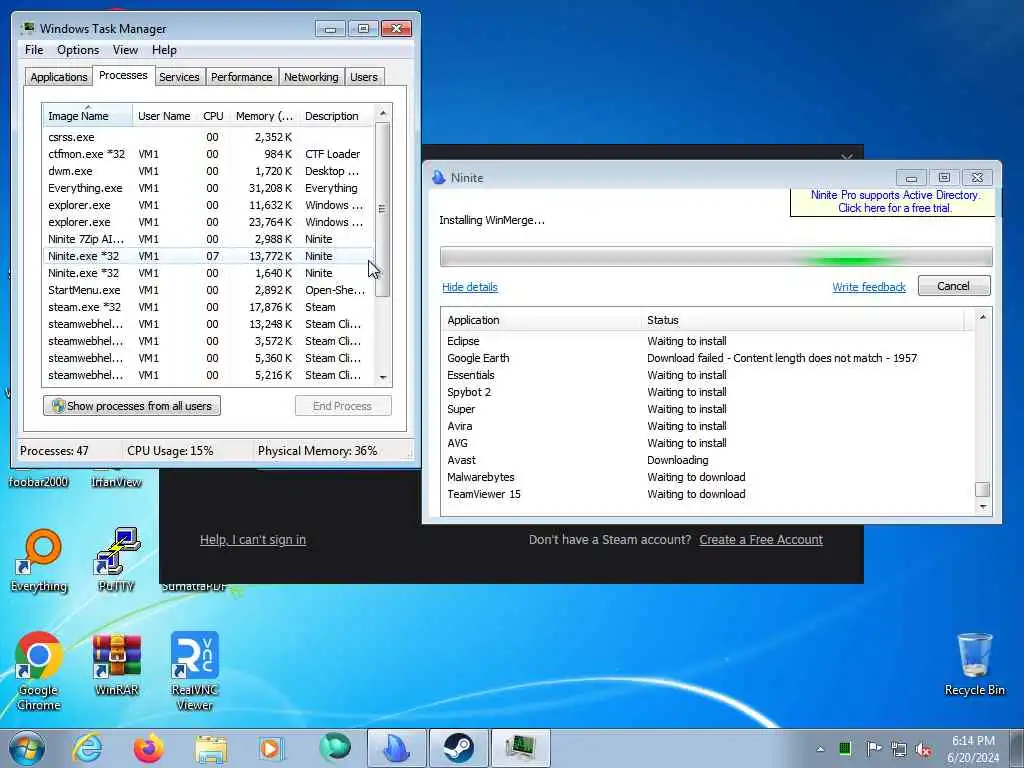This screenshot has width=1024, height=768.
Task: Open the network tray icon
Action: [x=899, y=749]
